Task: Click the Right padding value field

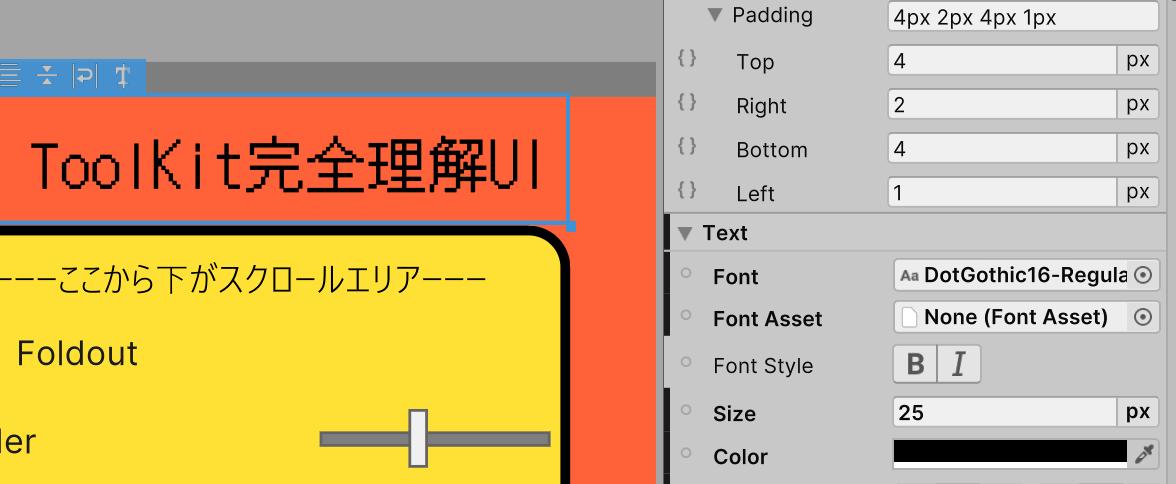Action: pos(1003,104)
